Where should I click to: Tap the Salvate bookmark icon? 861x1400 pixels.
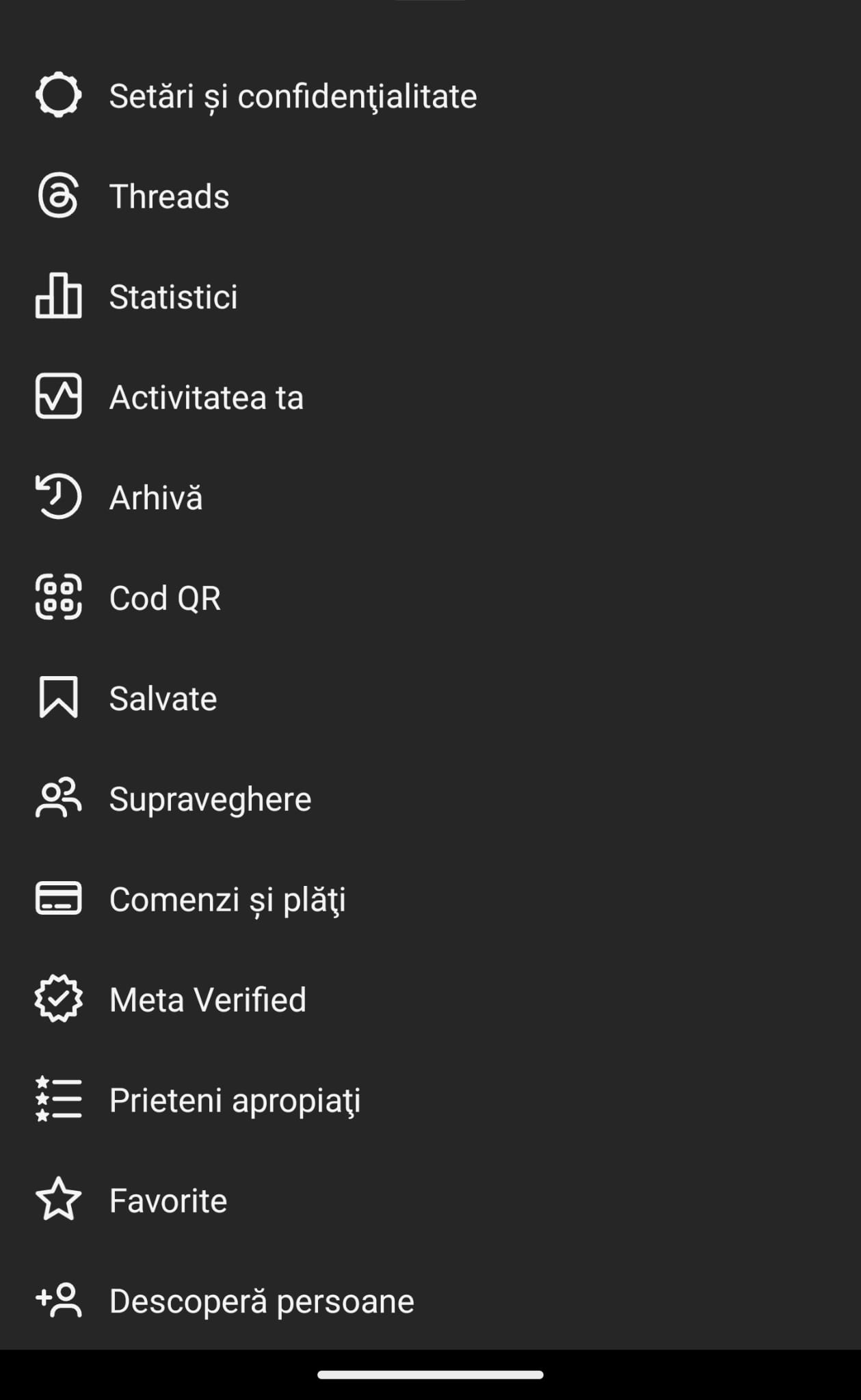(x=58, y=698)
